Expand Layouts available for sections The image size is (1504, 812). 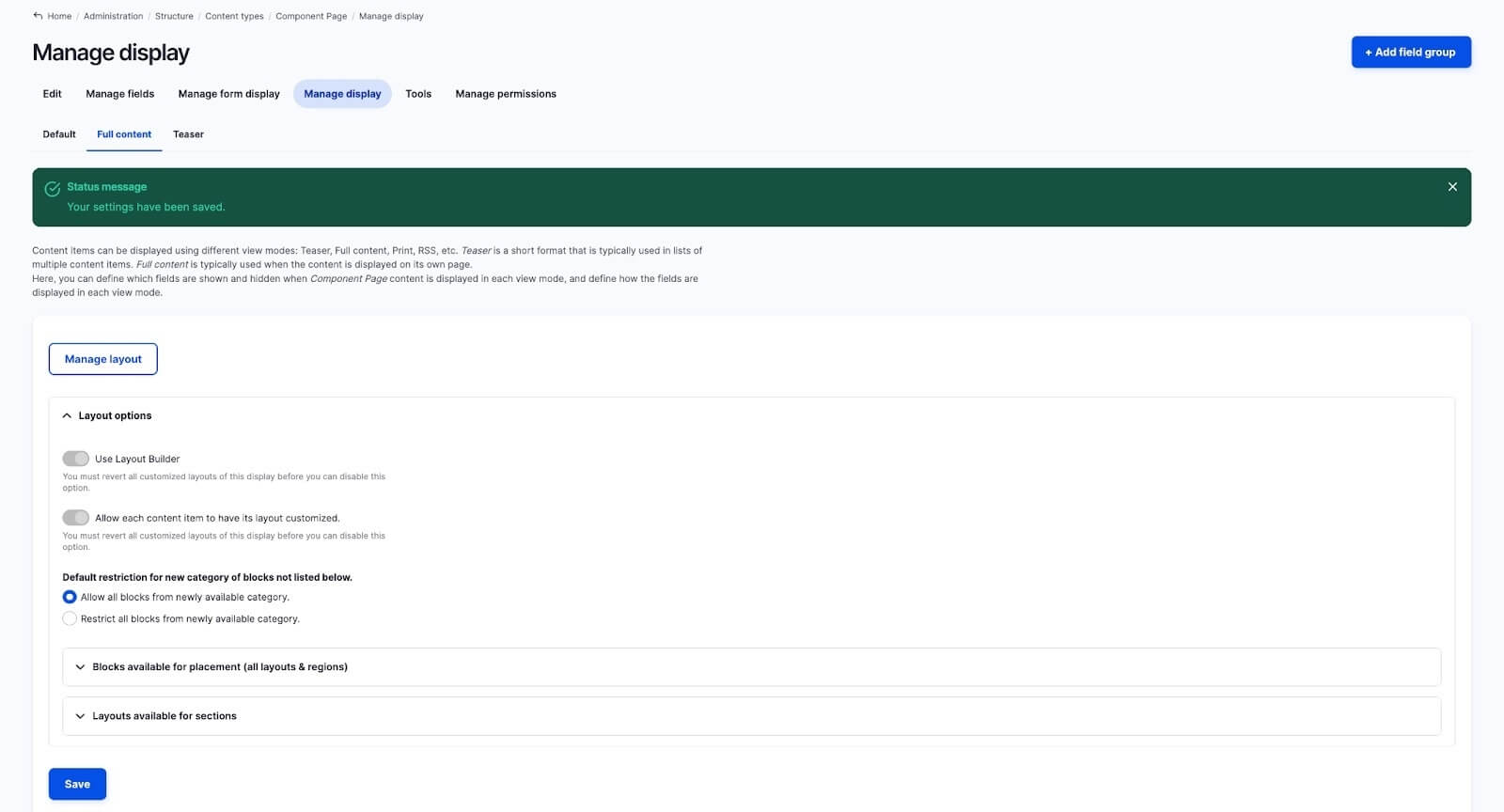(164, 716)
